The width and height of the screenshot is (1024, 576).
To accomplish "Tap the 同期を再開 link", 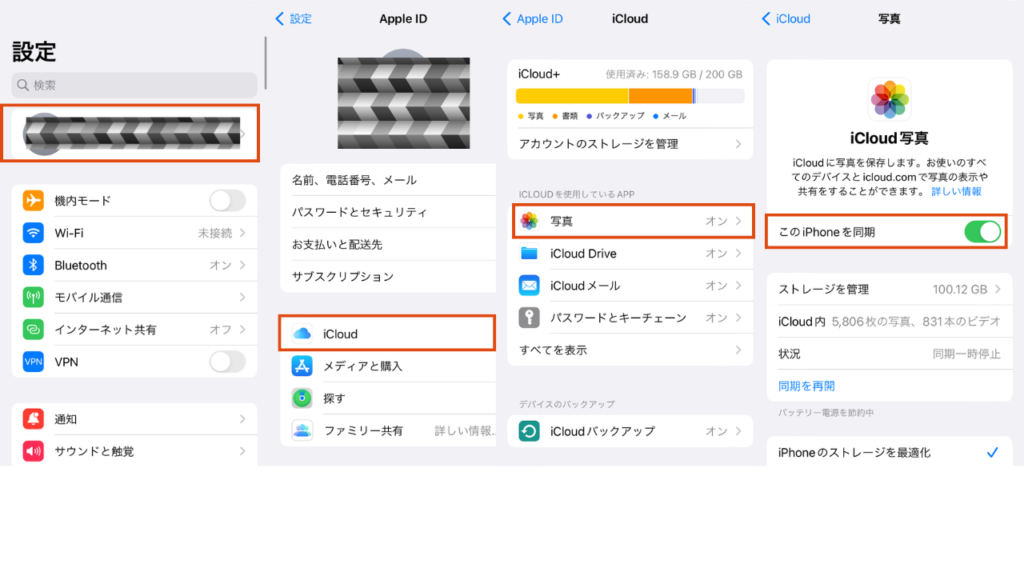I will point(807,386).
